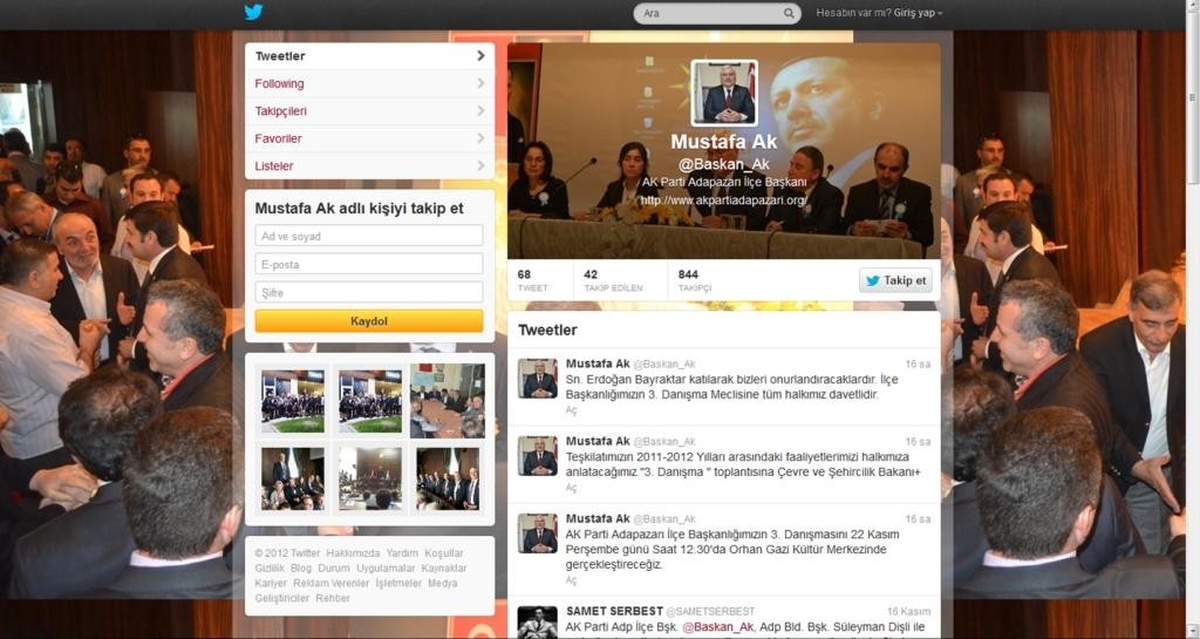
Task: Open first thumbnail in bottom media row
Action: [293, 477]
